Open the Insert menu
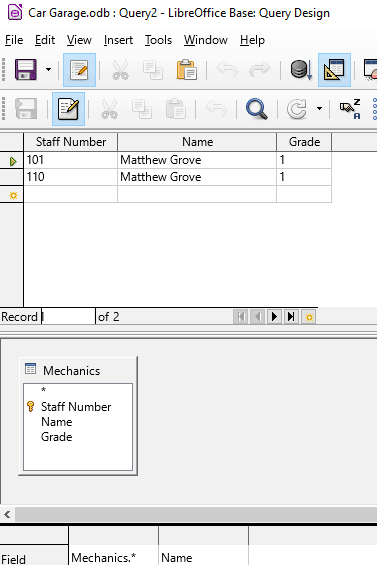This screenshot has width=377, height=565. coord(118,40)
